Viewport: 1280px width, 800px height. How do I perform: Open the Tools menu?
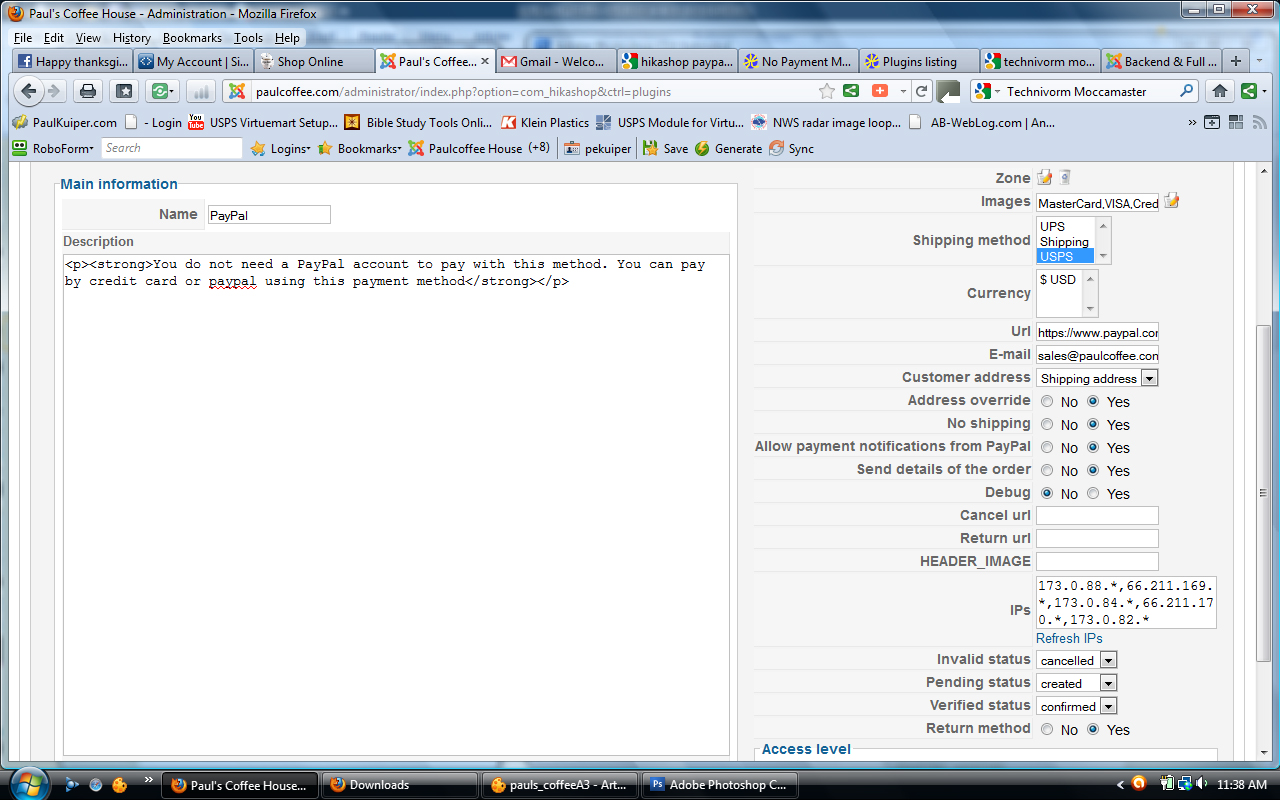tap(248, 38)
